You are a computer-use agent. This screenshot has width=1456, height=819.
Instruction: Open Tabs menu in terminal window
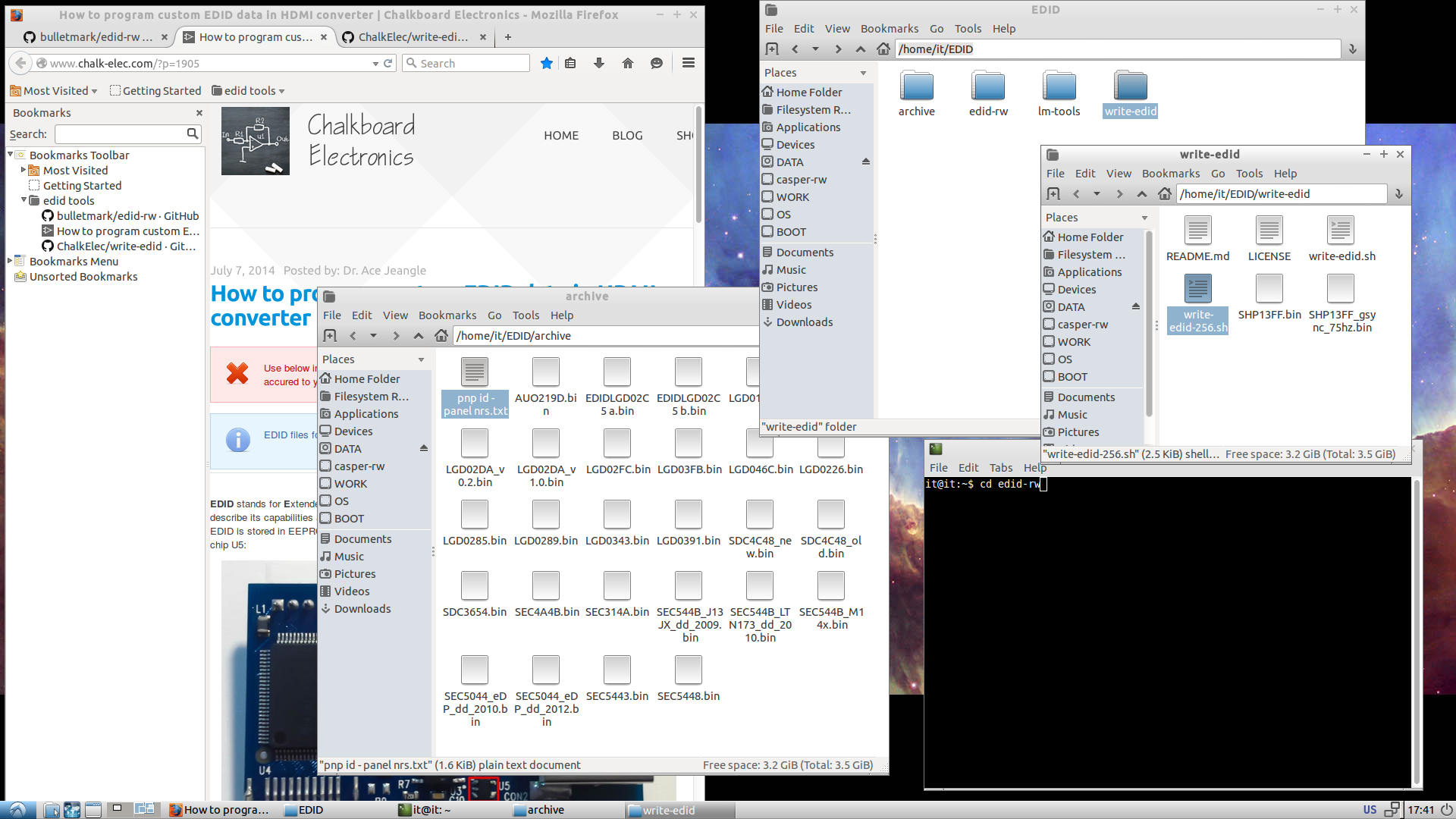coord(1001,468)
